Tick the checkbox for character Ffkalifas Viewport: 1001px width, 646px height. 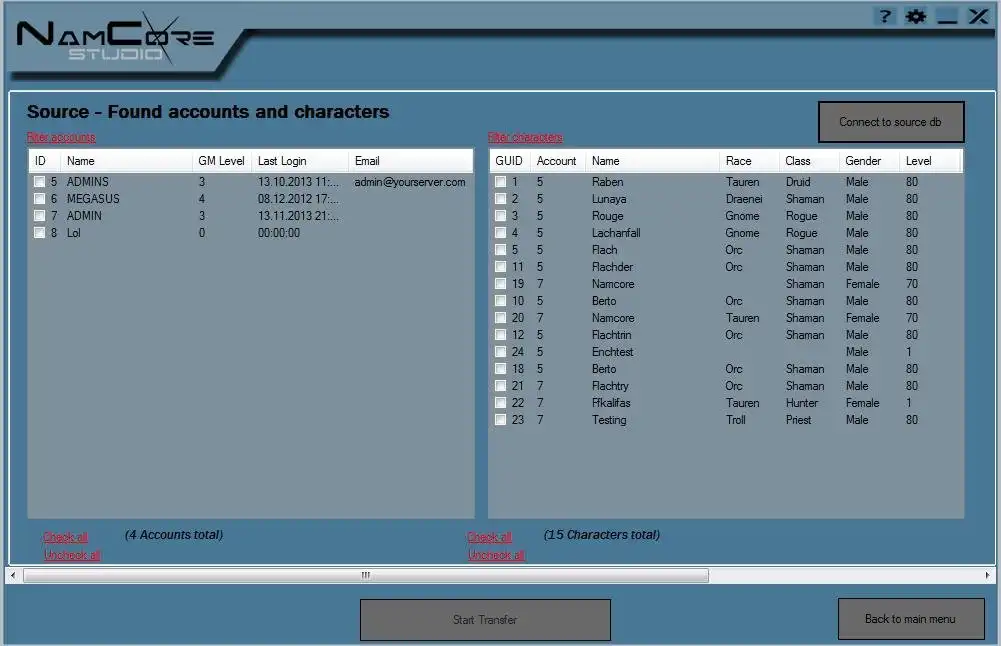(x=500, y=403)
